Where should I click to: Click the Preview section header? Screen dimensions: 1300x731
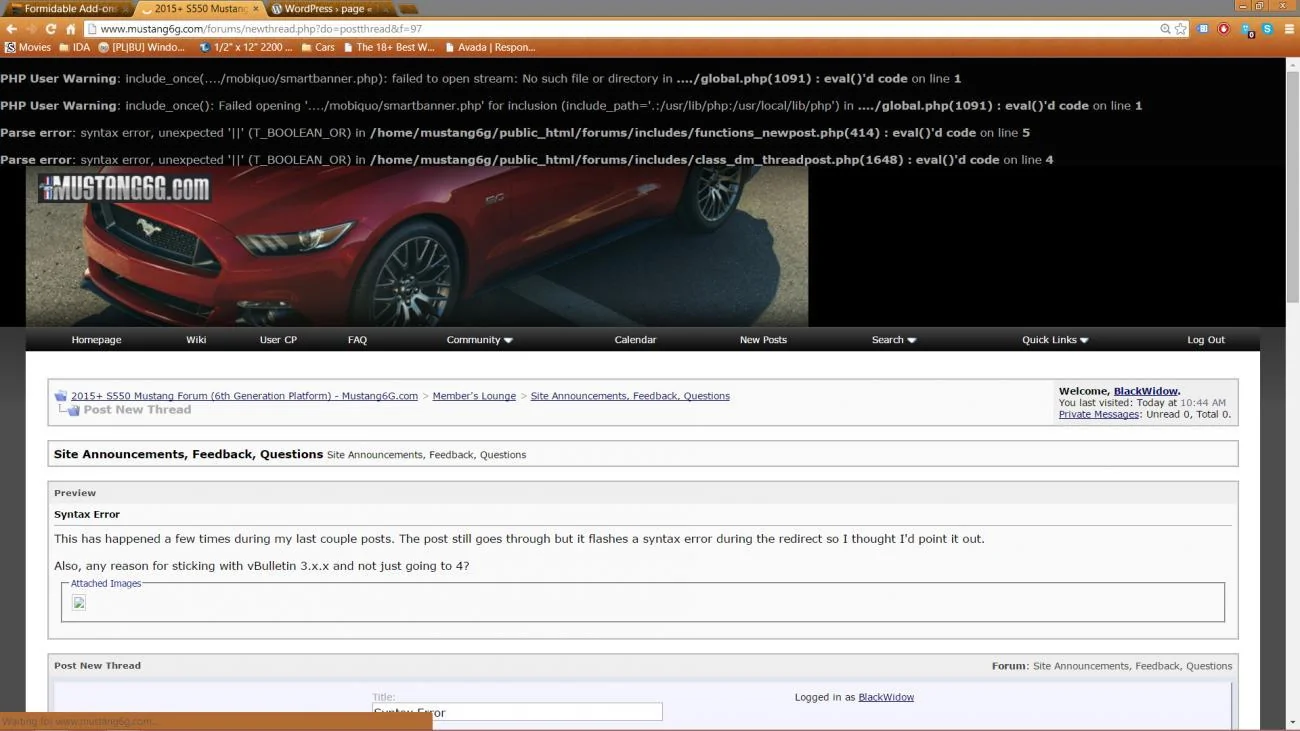pos(643,493)
